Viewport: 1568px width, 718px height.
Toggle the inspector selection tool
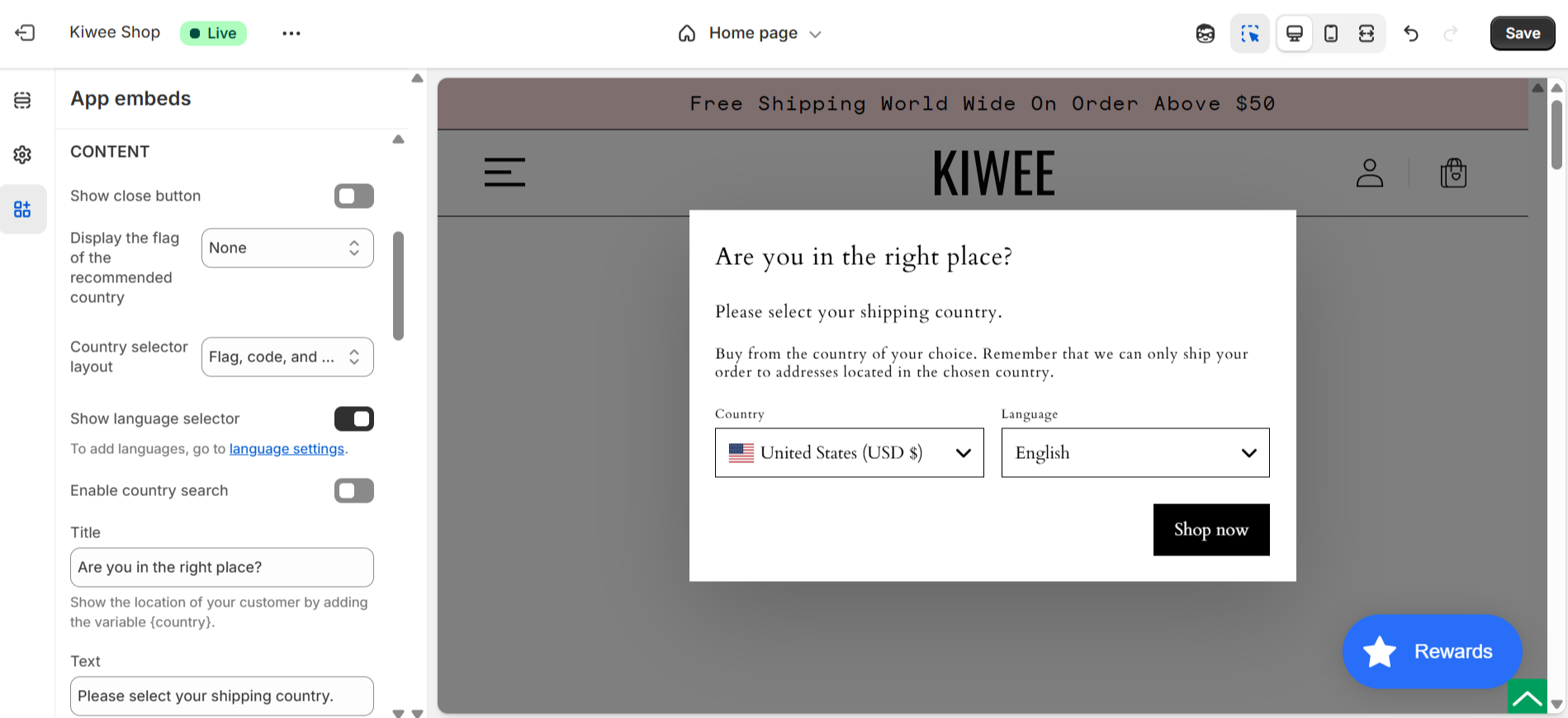pos(1249,34)
